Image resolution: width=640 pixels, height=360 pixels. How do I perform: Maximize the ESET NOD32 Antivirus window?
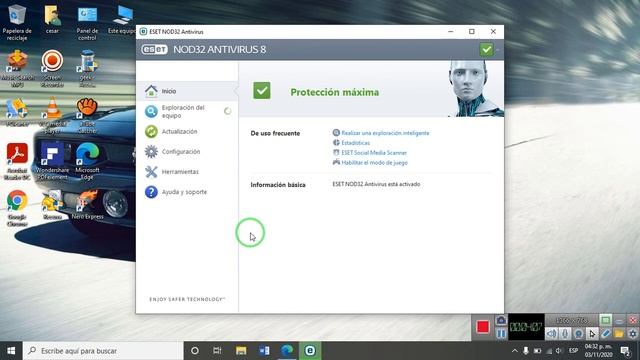[472, 31]
